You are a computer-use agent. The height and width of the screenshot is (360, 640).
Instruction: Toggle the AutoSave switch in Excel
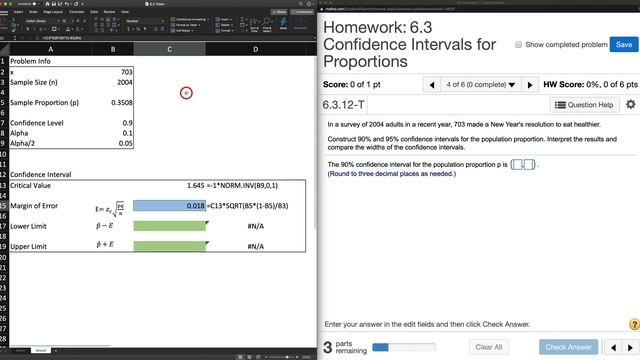[36, 4]
